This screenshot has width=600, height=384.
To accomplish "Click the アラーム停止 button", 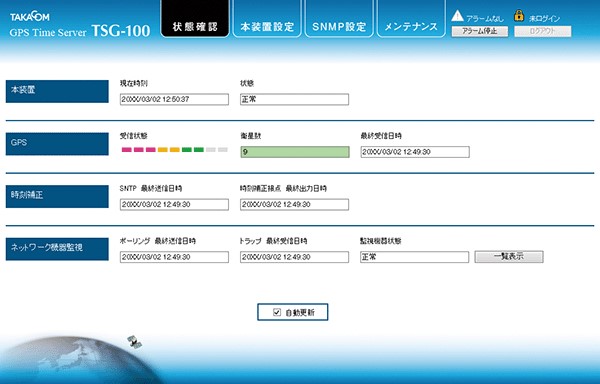I will (480, 31).
